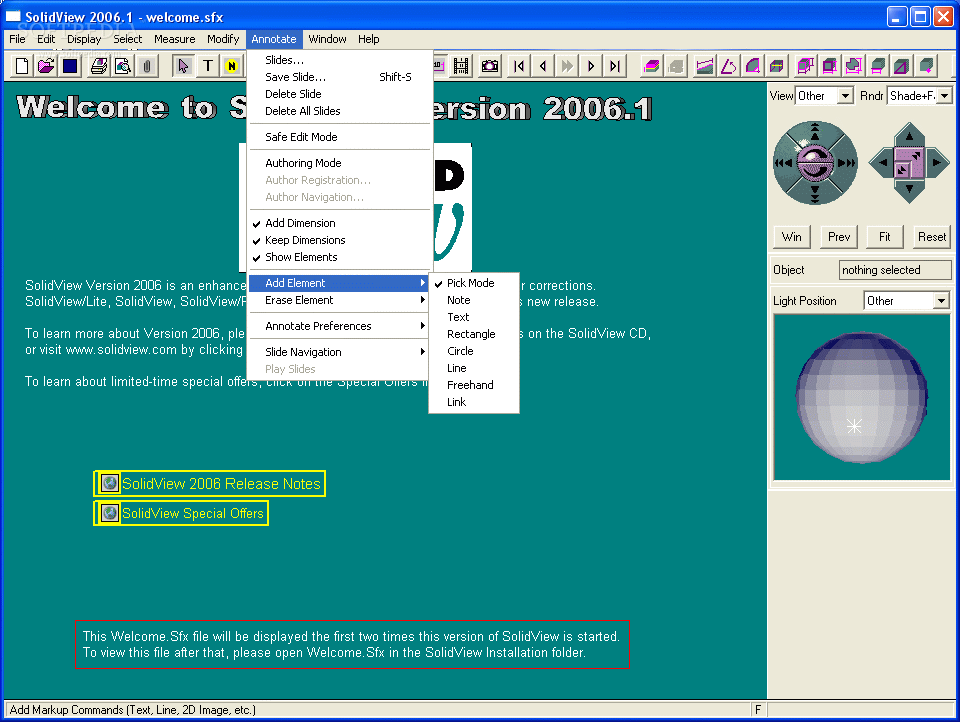Toggle Authoring Mode in menu
Screen dimensions: 960x722
[340, 163]
